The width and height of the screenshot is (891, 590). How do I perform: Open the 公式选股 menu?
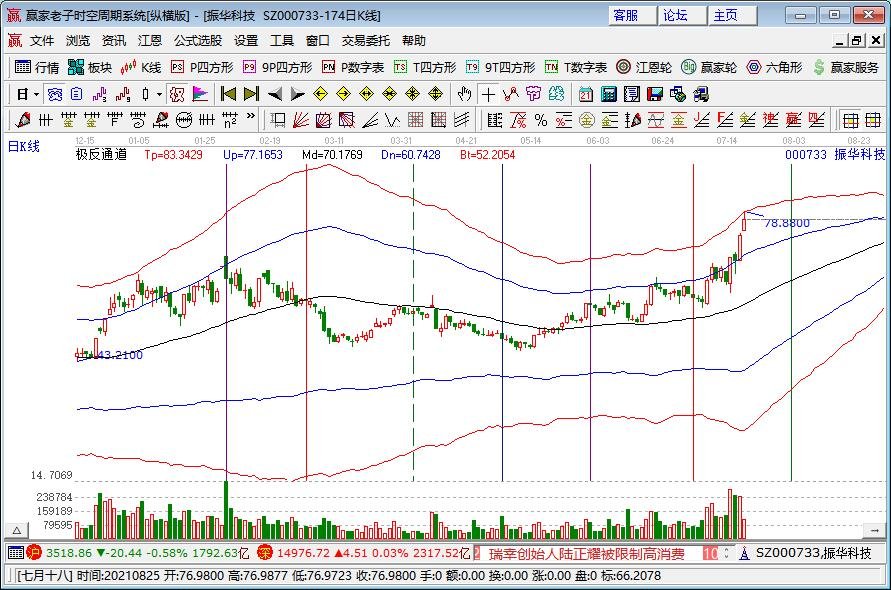click(198, 41)
